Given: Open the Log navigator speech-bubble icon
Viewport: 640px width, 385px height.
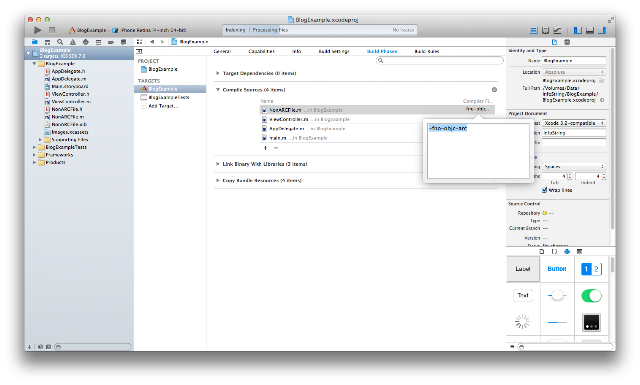Looking at the screenshot, I should (123, 42).
